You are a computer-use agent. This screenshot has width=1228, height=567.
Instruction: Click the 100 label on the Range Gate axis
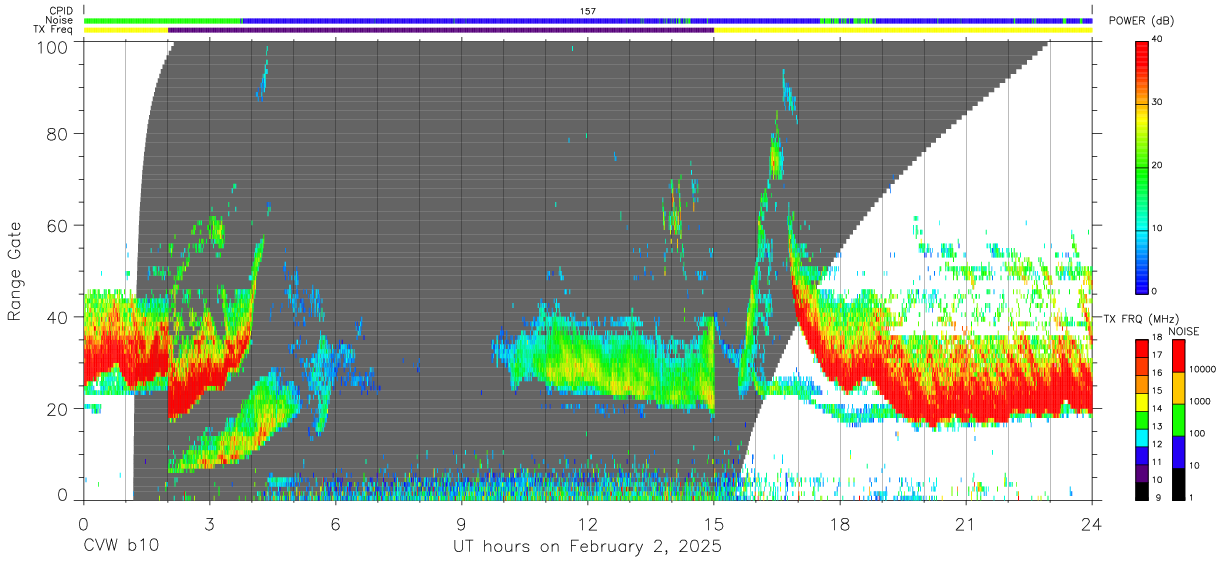pos(53,47)
